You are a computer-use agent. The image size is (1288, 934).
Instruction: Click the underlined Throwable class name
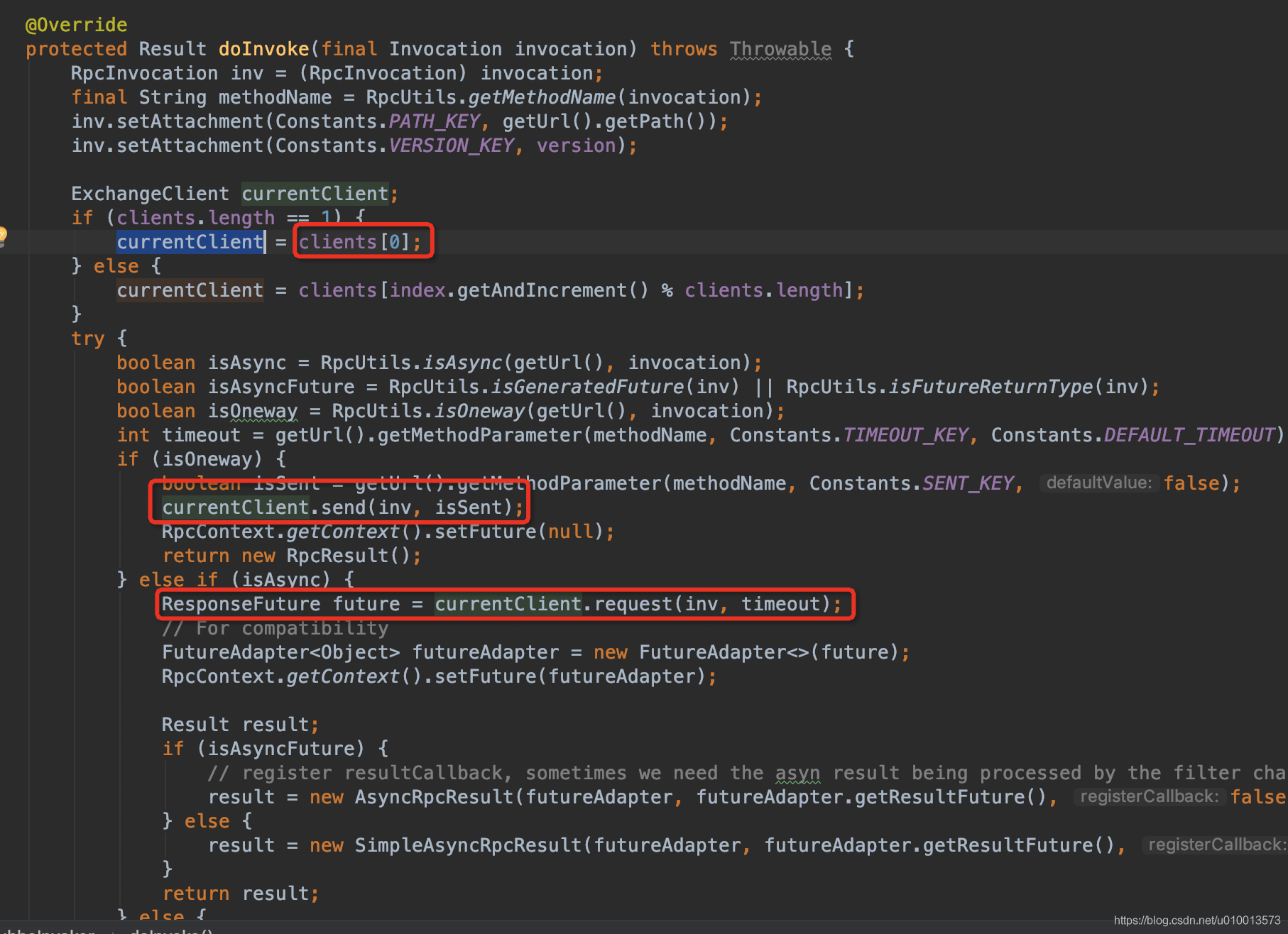(x=780, y=49)
